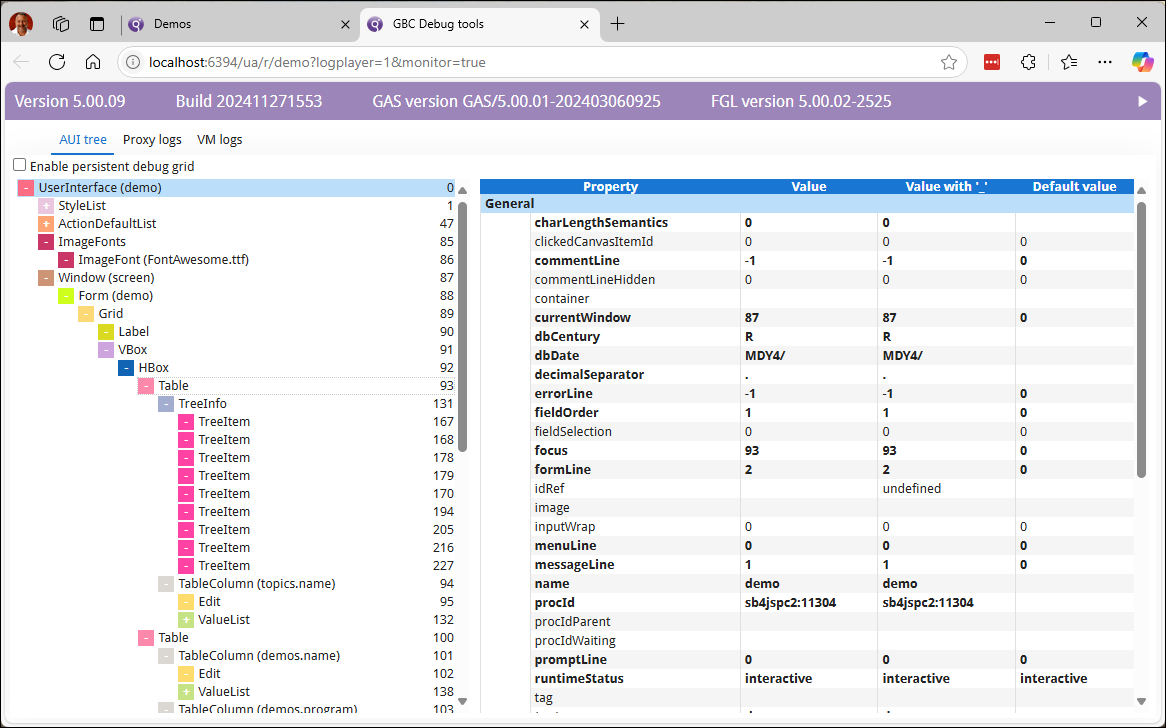Open a new browser tab

[618, 24]
